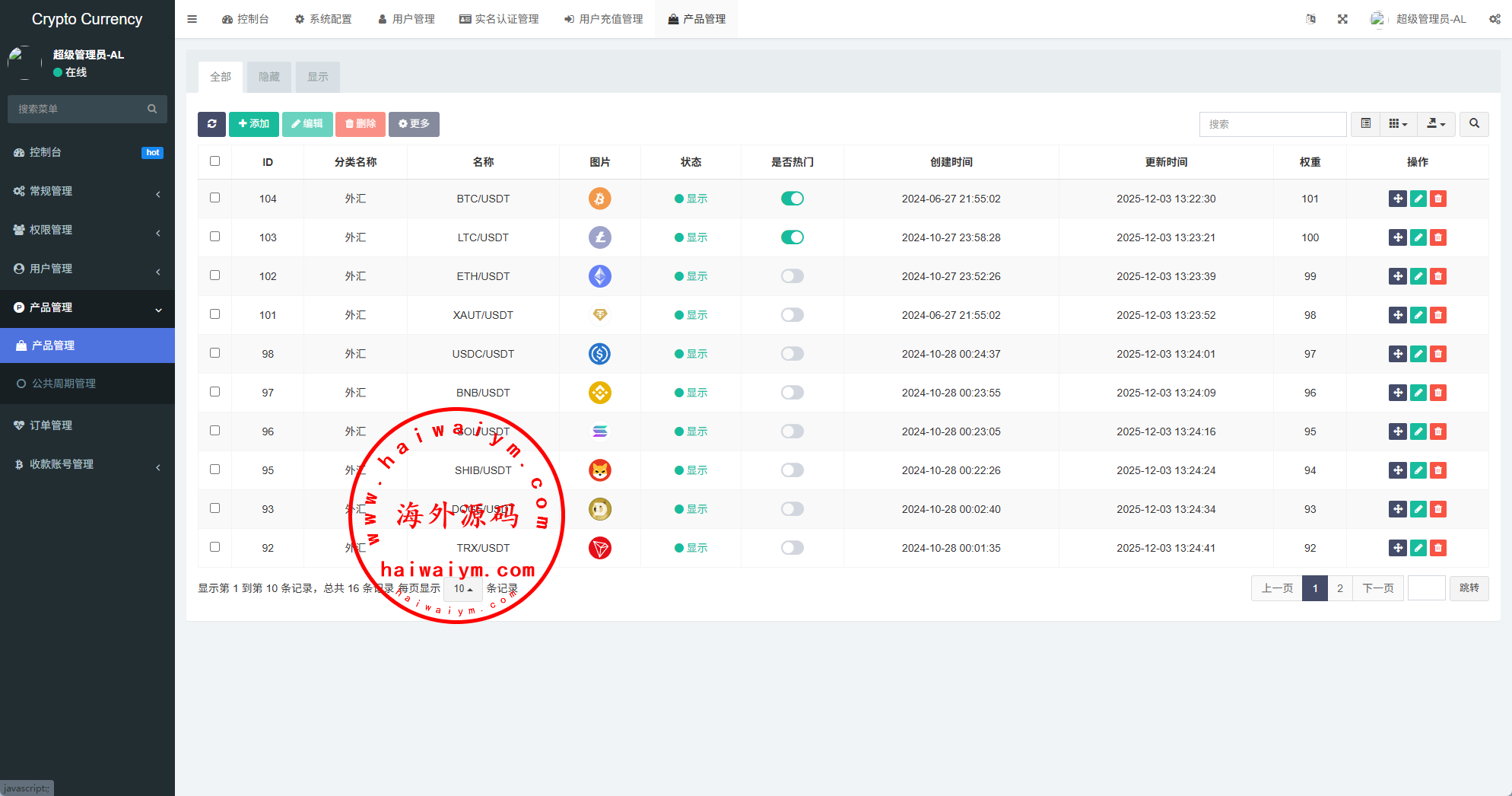Click the green 添加 add button
Image resolution: width=1512 pixels, height=796 pixels.
point(254,124)
